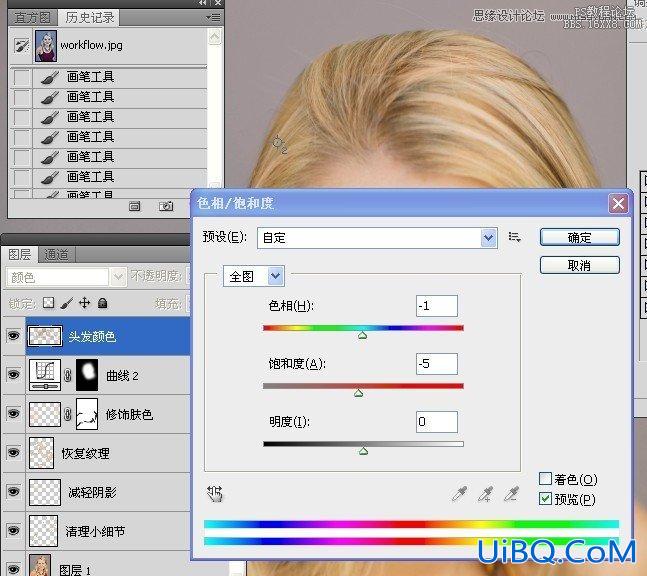Select 修饰肤色 layer mask thumbnail
Screen dimensions: 647x576
pyautogui.click(x=87, y=414)
